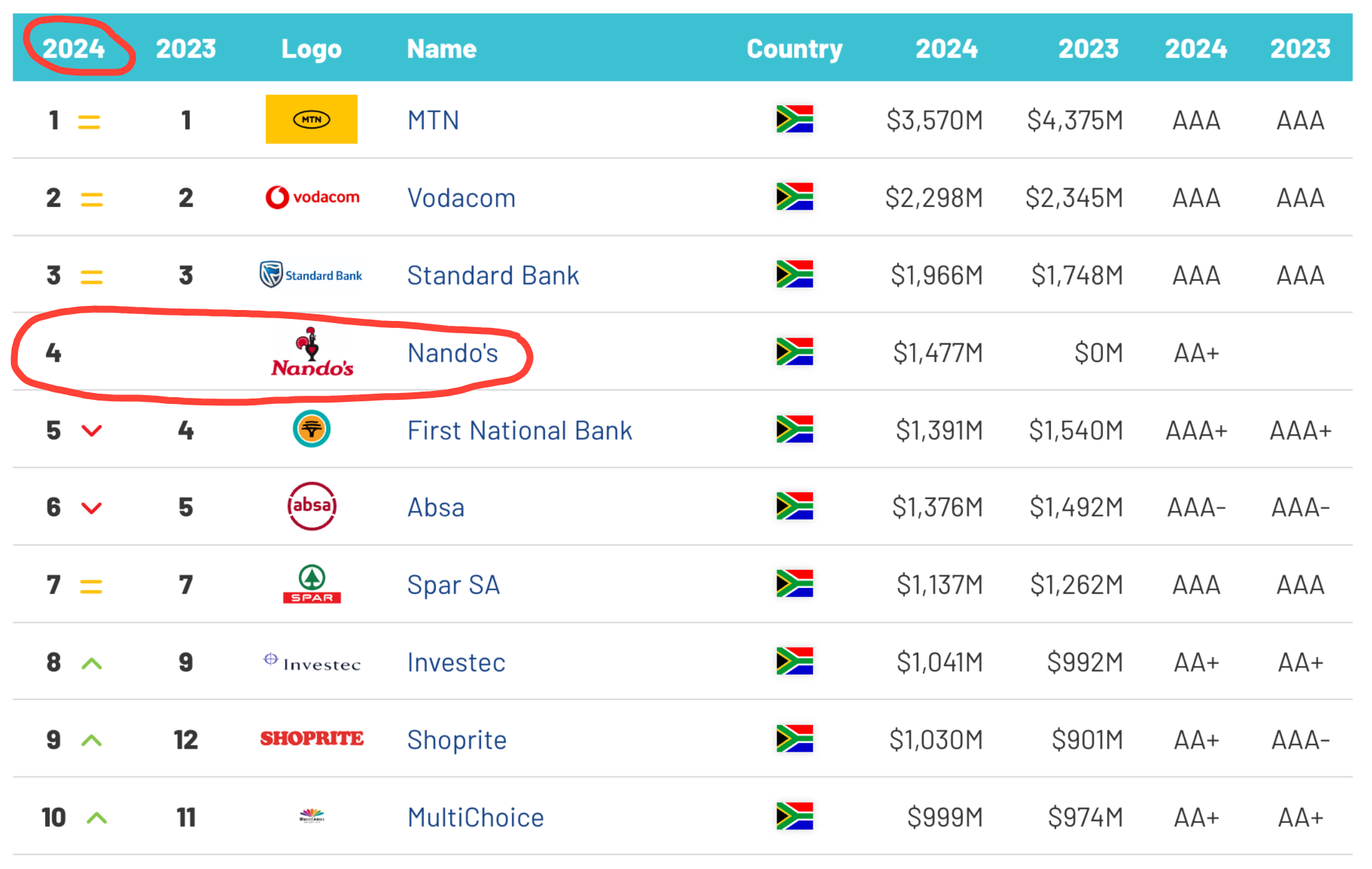Click the Logo column header
The width and height of the screenshot is (1372, 869).
[311, 49]
